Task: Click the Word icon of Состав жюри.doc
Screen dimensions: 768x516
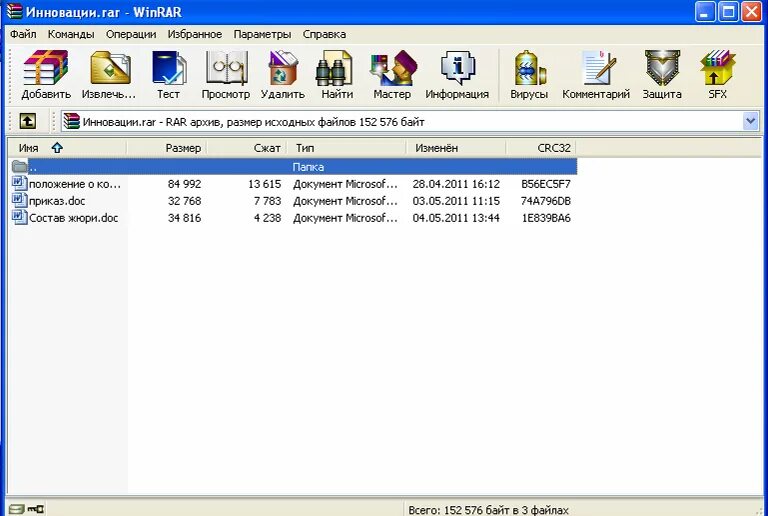Action: point(19,217)
